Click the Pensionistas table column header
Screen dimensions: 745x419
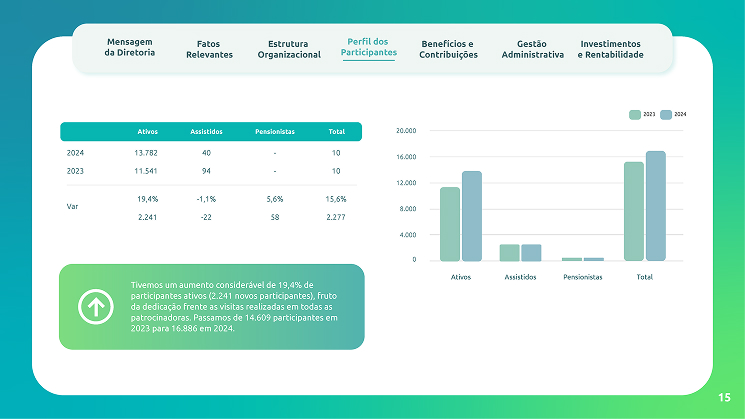point(274,132)
